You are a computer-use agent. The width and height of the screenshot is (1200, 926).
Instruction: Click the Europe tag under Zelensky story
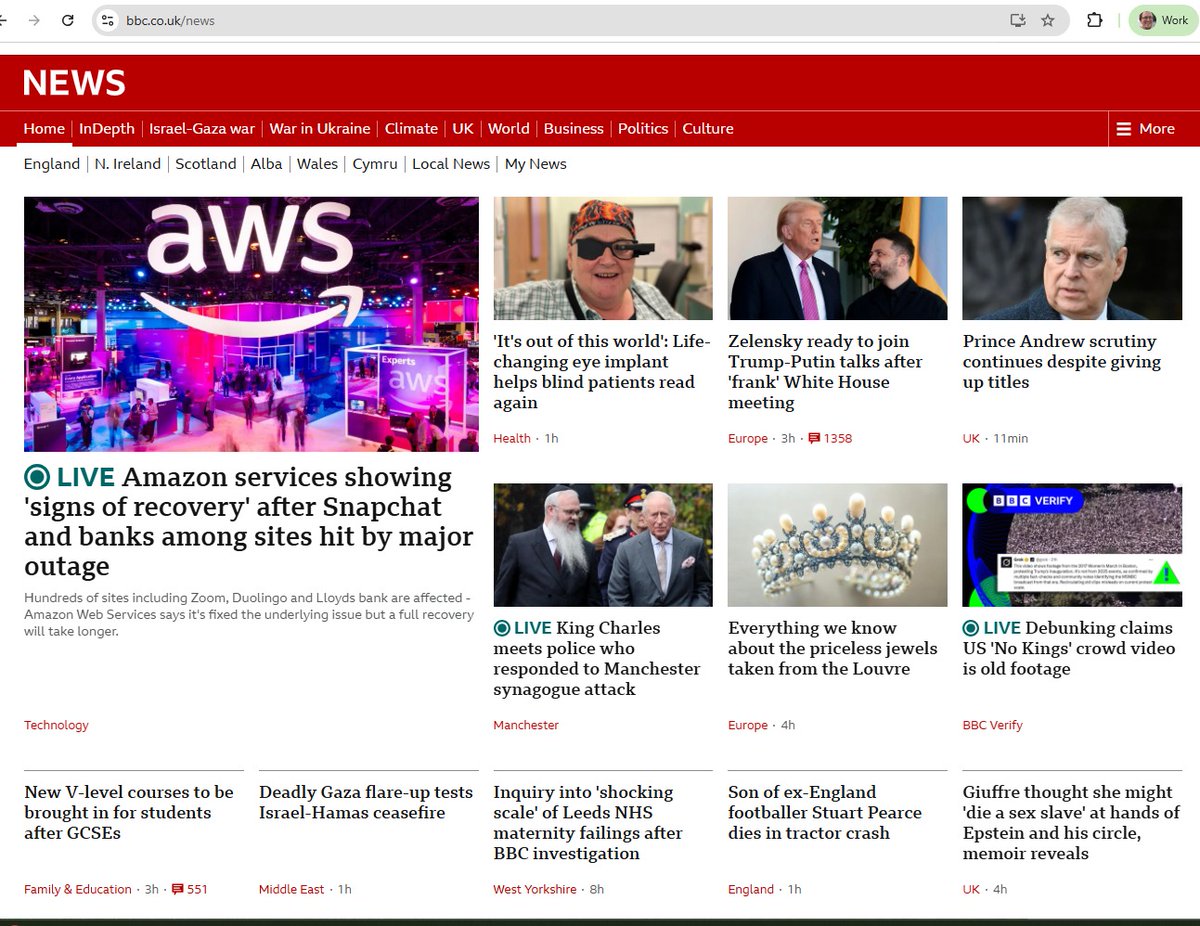pos(748,438)
